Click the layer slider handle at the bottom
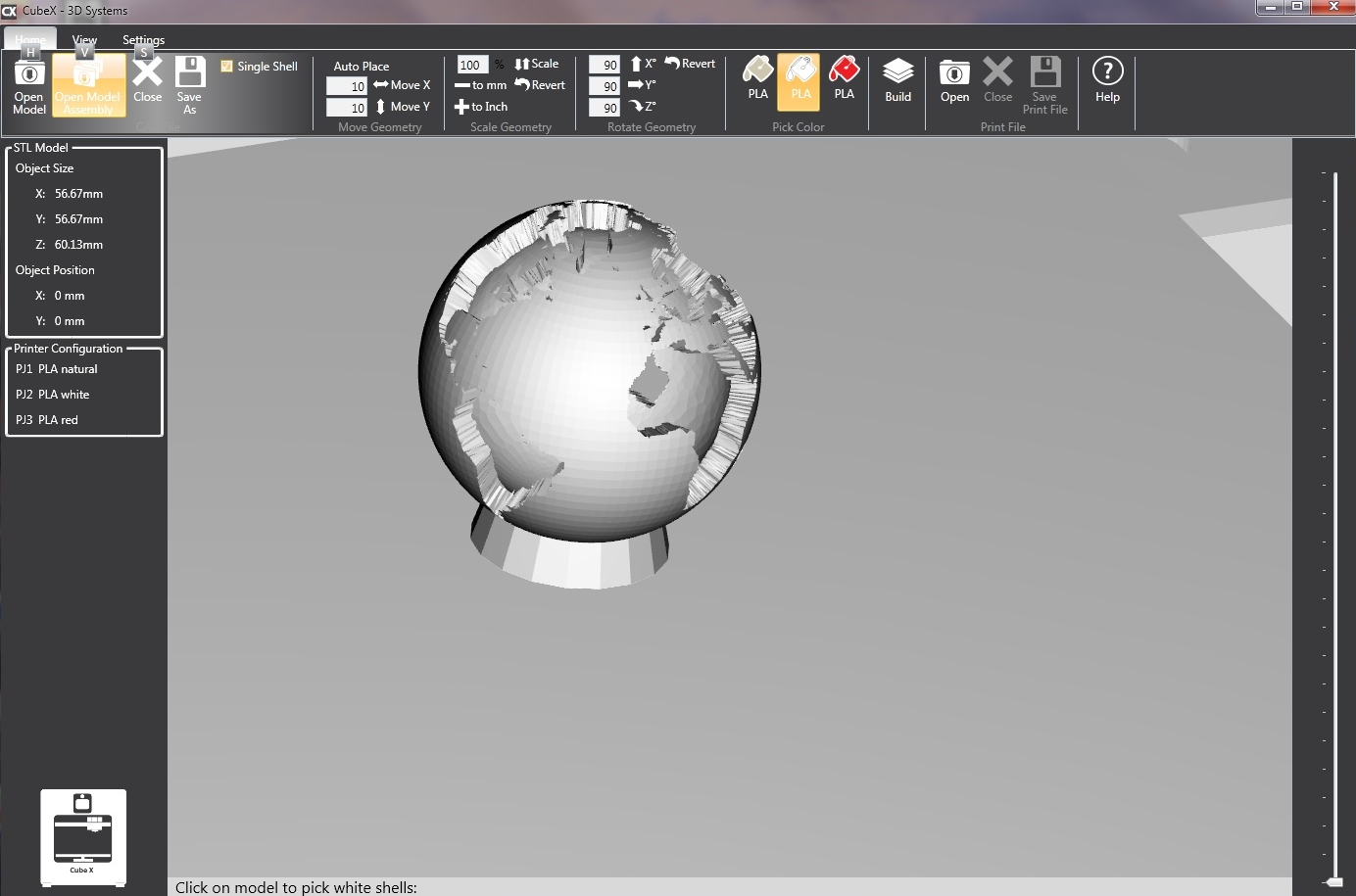Image resolution: width=1356 pixels, height=896 pixels. click(1333, 882)
